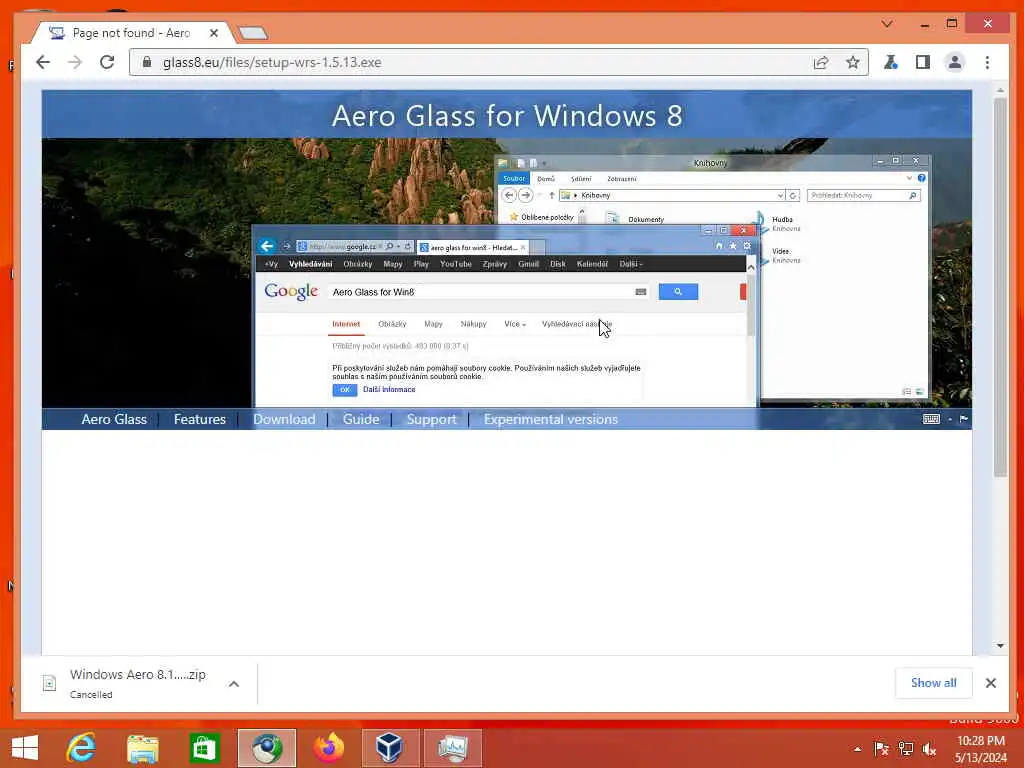Click the muted volume tray icon
This screenshot has height=768, width=1024.
[x=929, y=749]
